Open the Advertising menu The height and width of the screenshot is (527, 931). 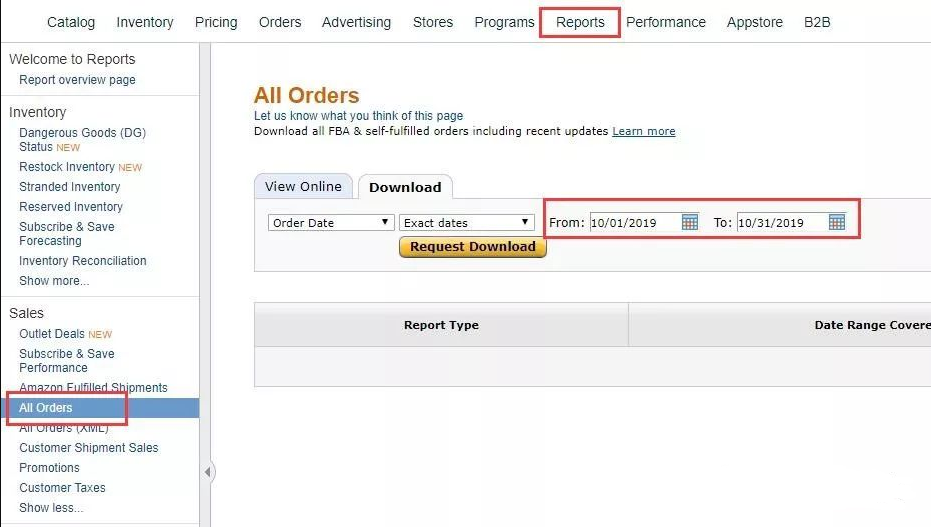tap(356, 23)
